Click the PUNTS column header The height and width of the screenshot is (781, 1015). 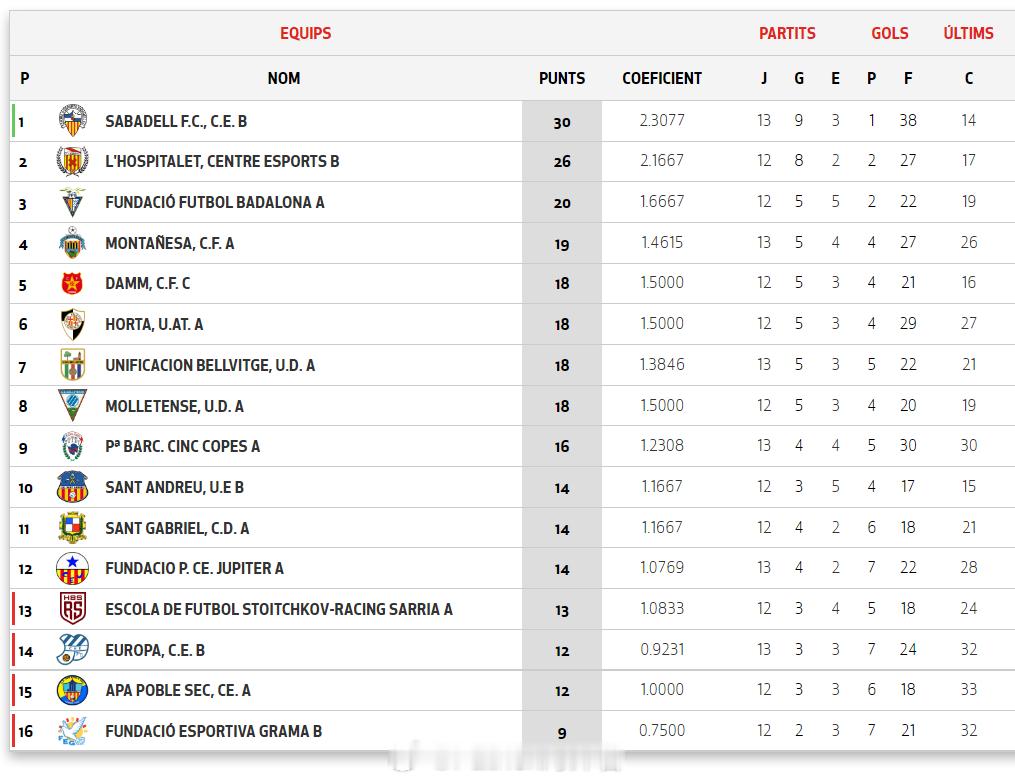click(x=562, y=78)
